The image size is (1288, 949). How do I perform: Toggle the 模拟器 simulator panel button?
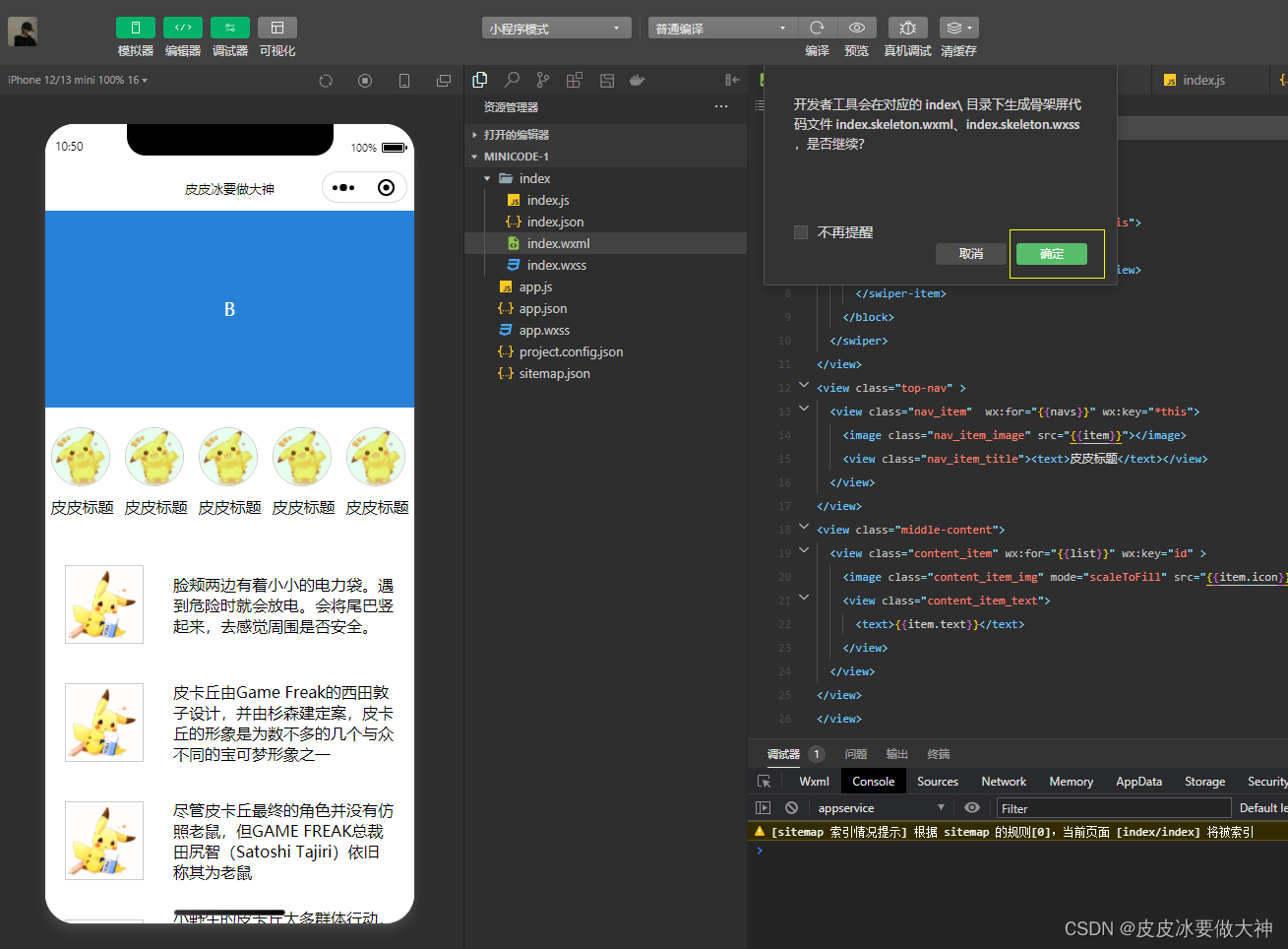click(x=136, y=28)
